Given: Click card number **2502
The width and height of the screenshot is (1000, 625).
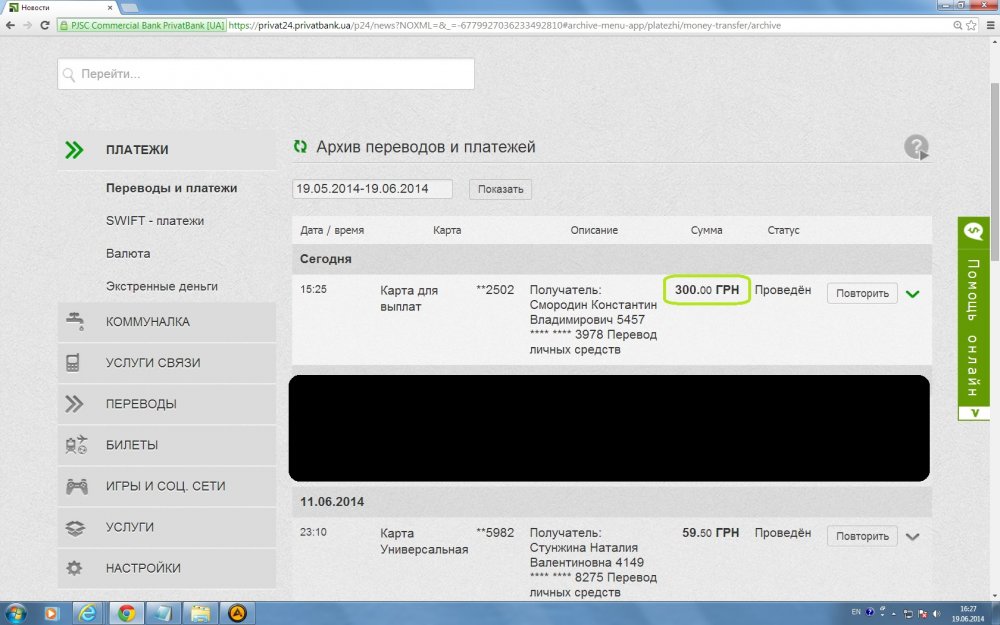Looking at the screenshot, I should click(x=495, y=290).
